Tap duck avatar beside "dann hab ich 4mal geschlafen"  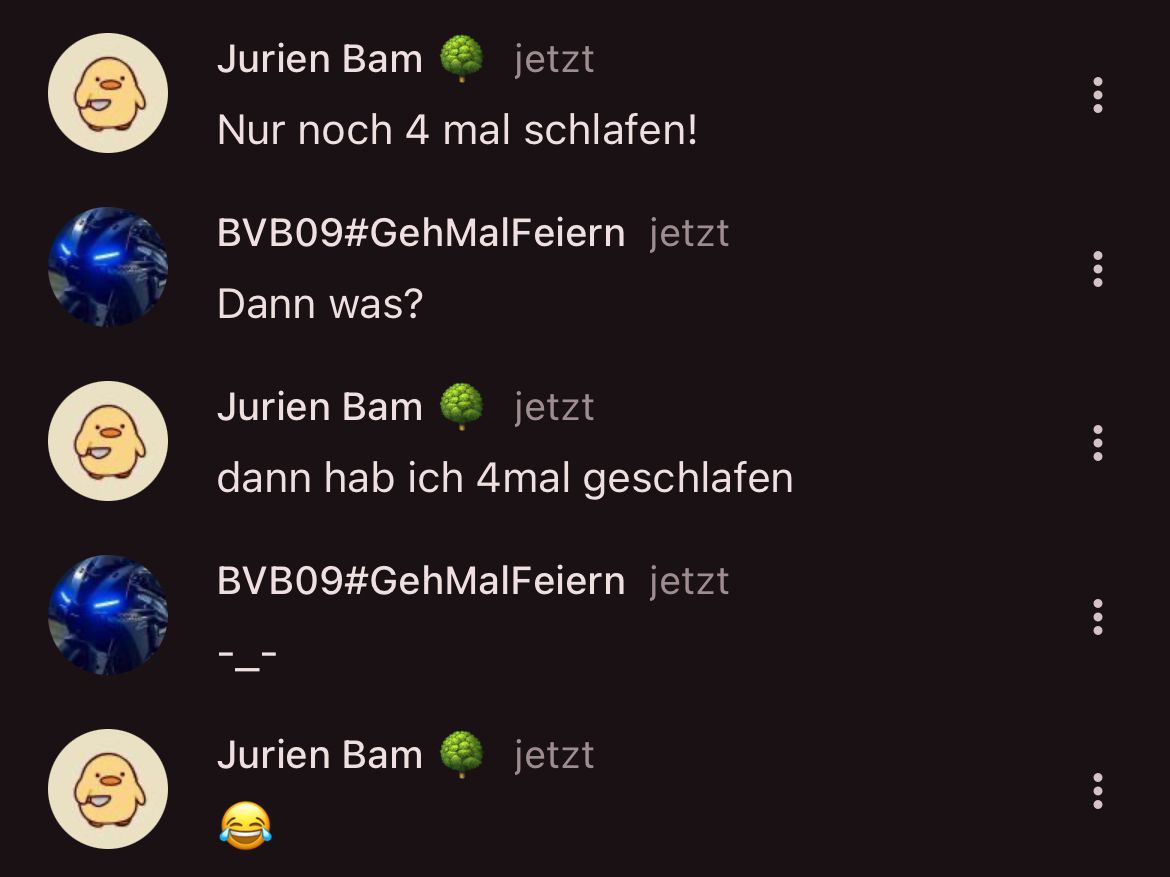108,441
